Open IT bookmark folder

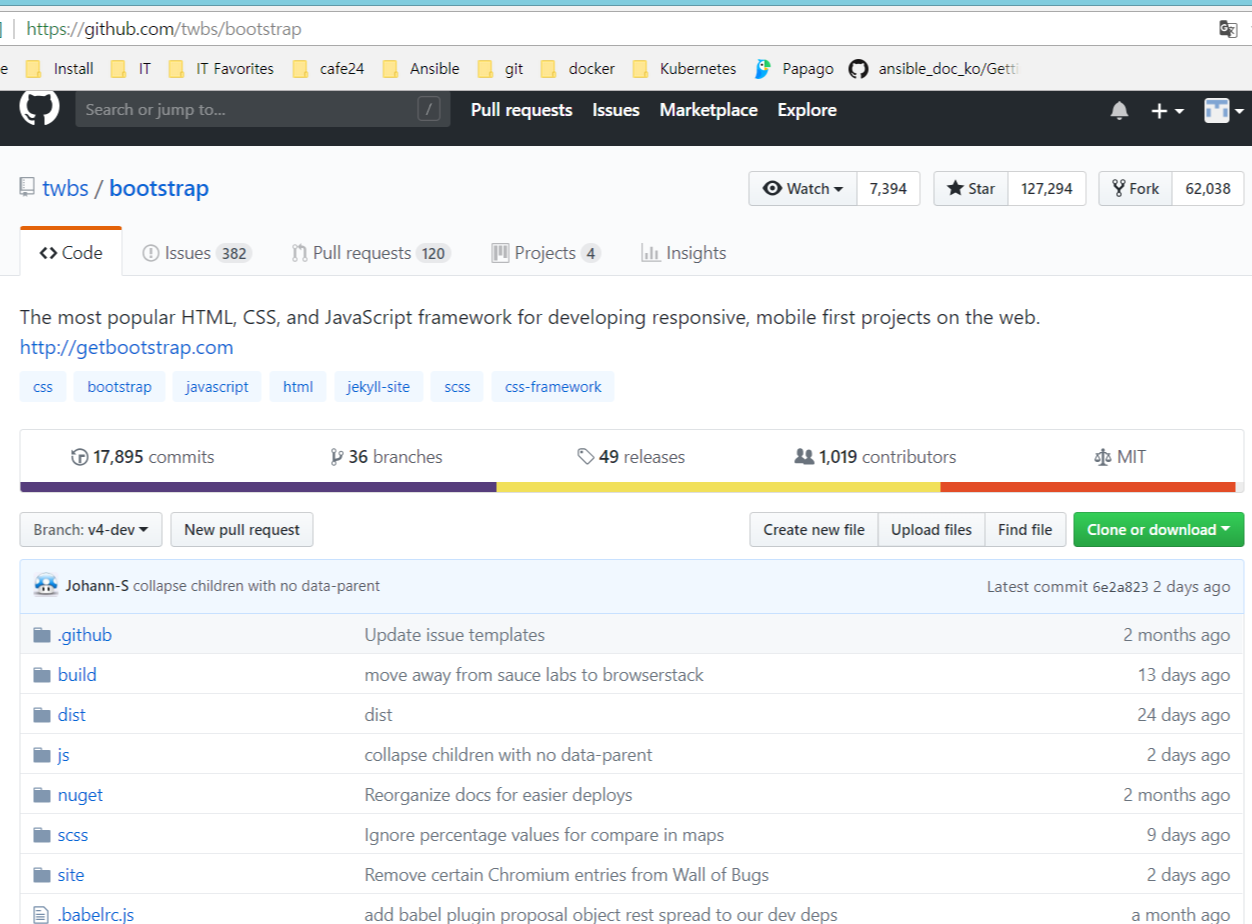(131, 69)
